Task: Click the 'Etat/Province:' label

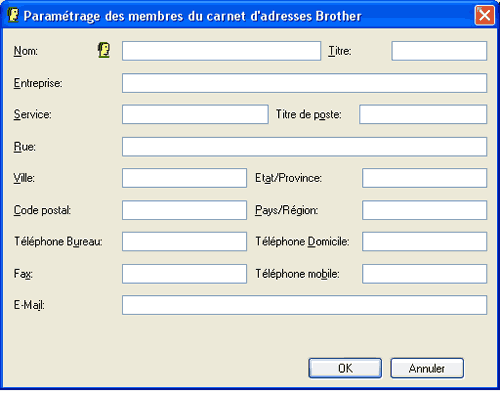Action: point(289,178)
